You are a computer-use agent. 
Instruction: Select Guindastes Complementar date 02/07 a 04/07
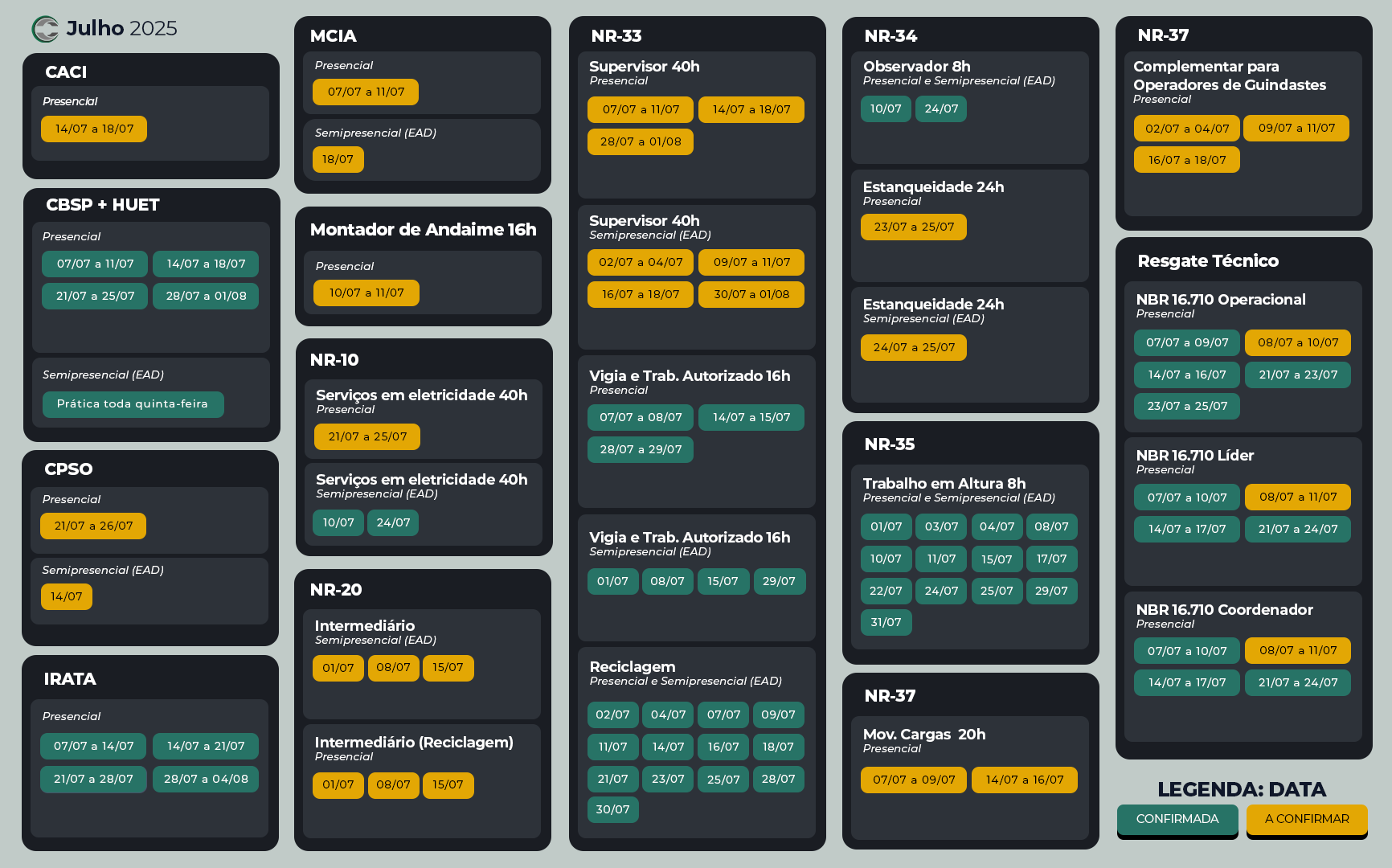pyautogui.click(x=1187, y=129)
